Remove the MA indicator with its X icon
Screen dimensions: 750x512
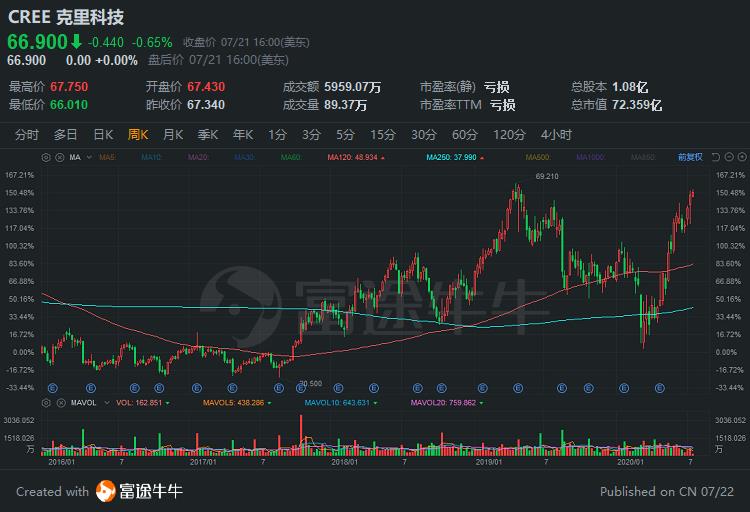coord(60,157)
